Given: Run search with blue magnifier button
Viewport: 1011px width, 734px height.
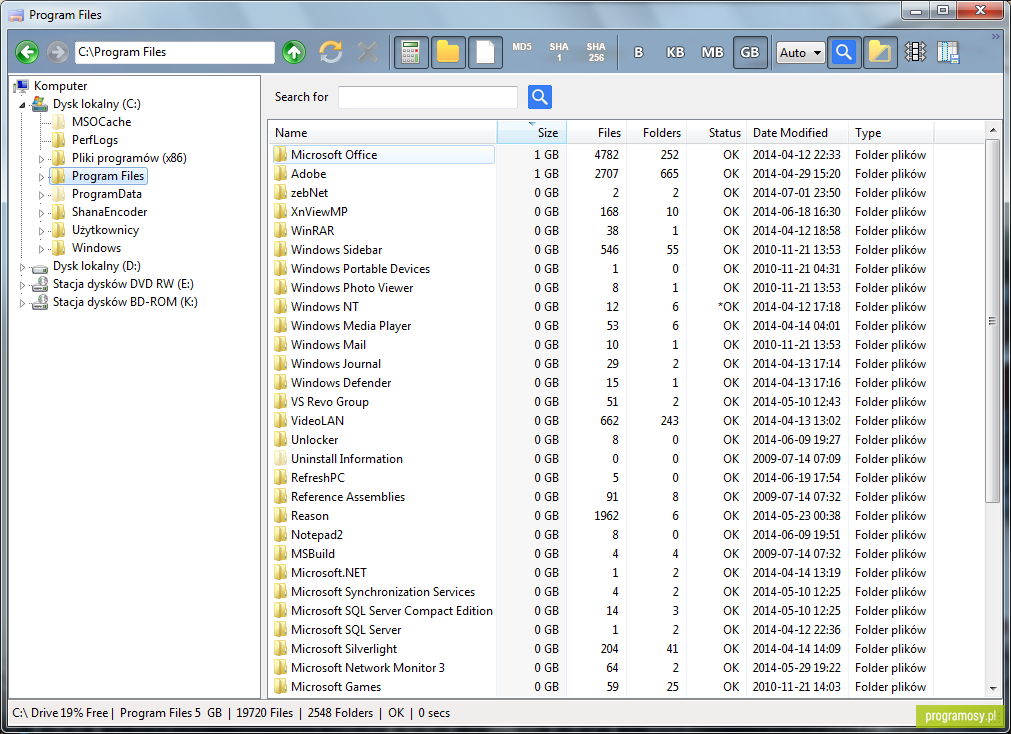Looking at the screenshot, I should point(540,97).
